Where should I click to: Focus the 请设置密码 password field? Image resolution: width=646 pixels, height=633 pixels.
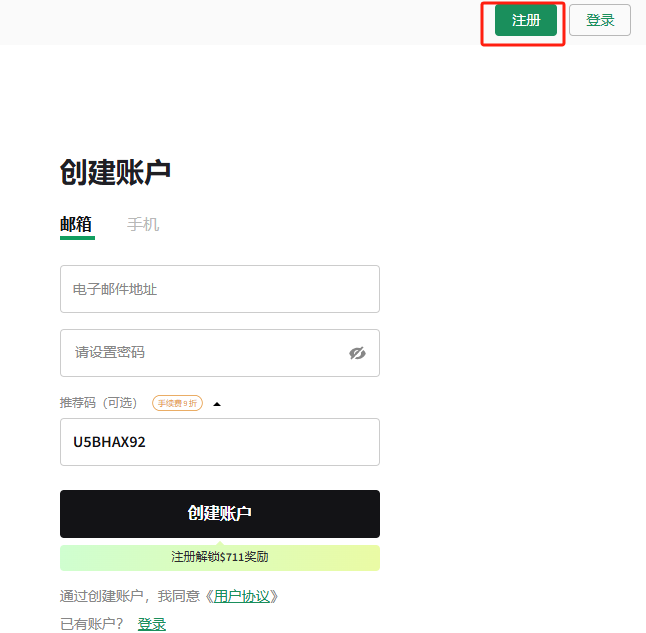(x=200, y=353)
